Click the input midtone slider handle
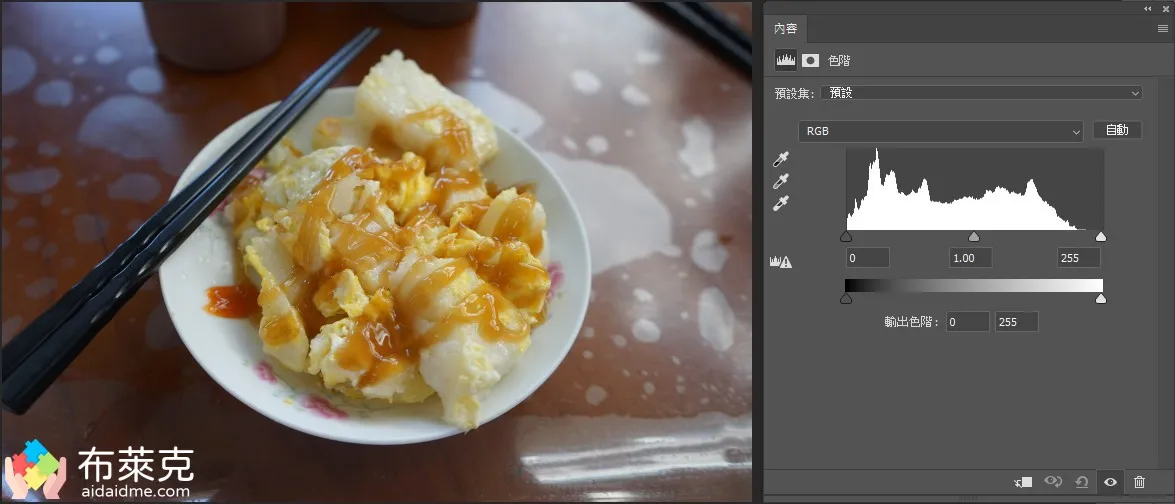The width and height of the screenshot is (1175, 504). point(973,237)
